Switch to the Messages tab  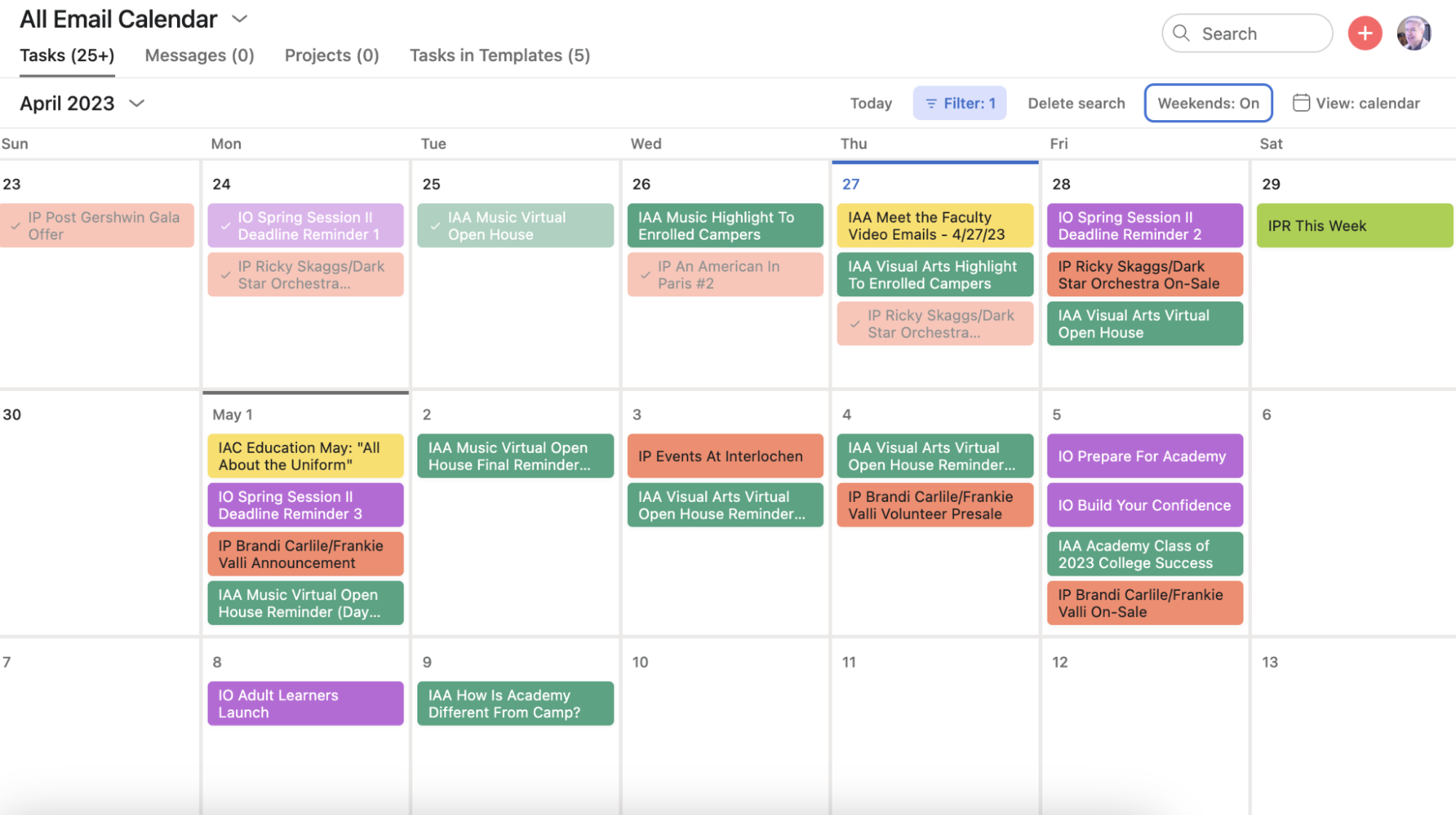(198, 55)
